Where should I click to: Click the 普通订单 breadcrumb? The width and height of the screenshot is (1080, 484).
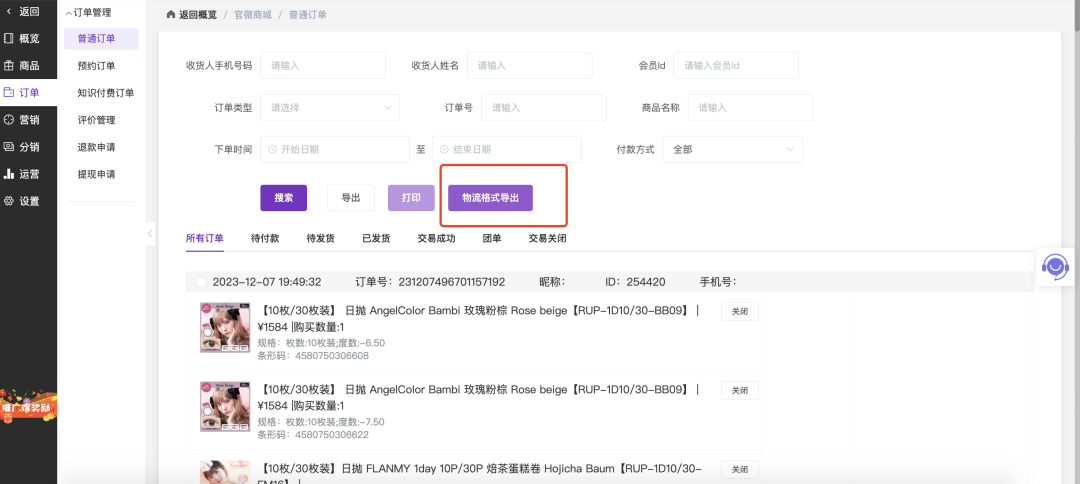(307, 14)
